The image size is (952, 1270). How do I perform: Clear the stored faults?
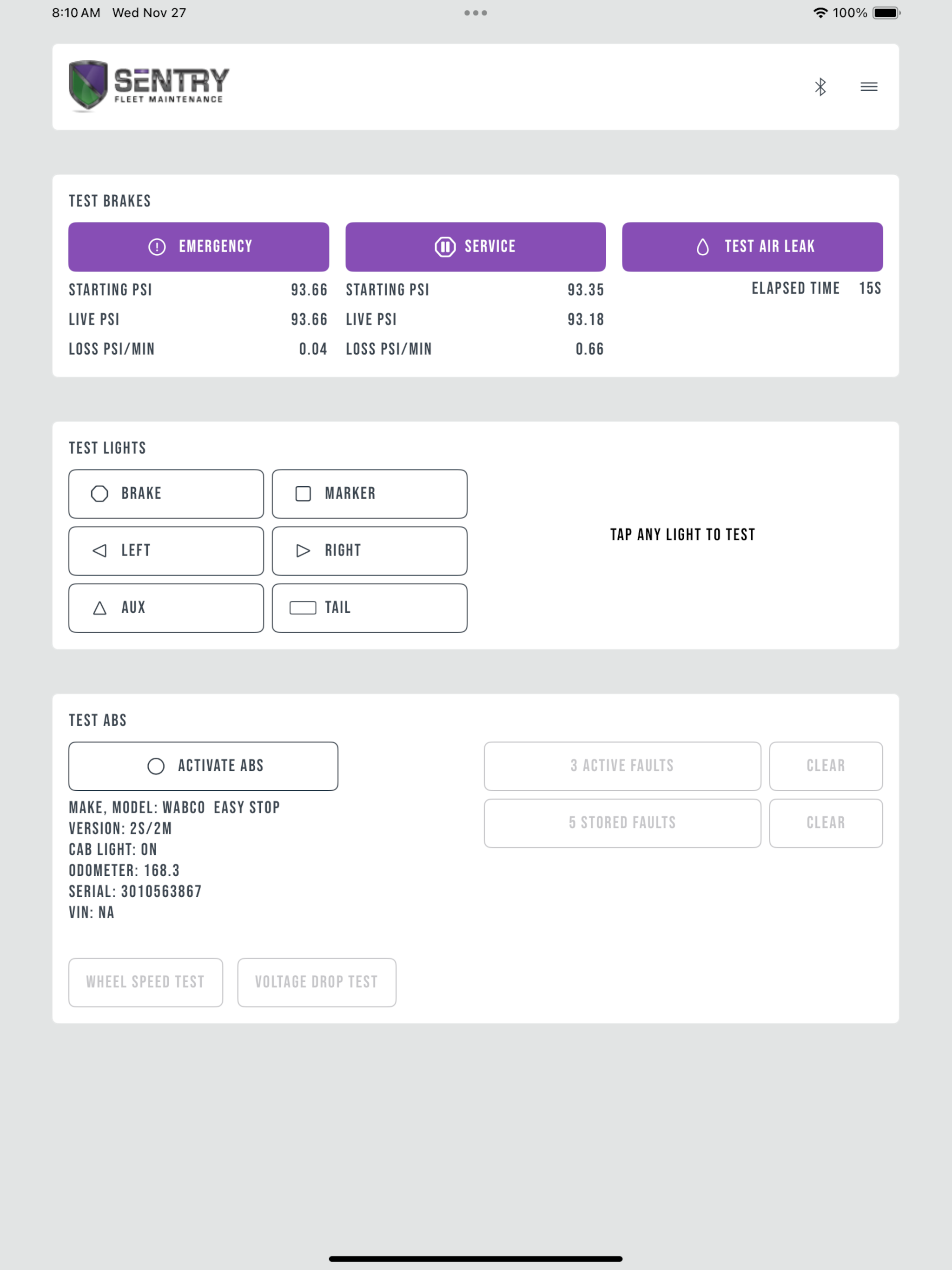pyautogui.click(x=826, y=823)
